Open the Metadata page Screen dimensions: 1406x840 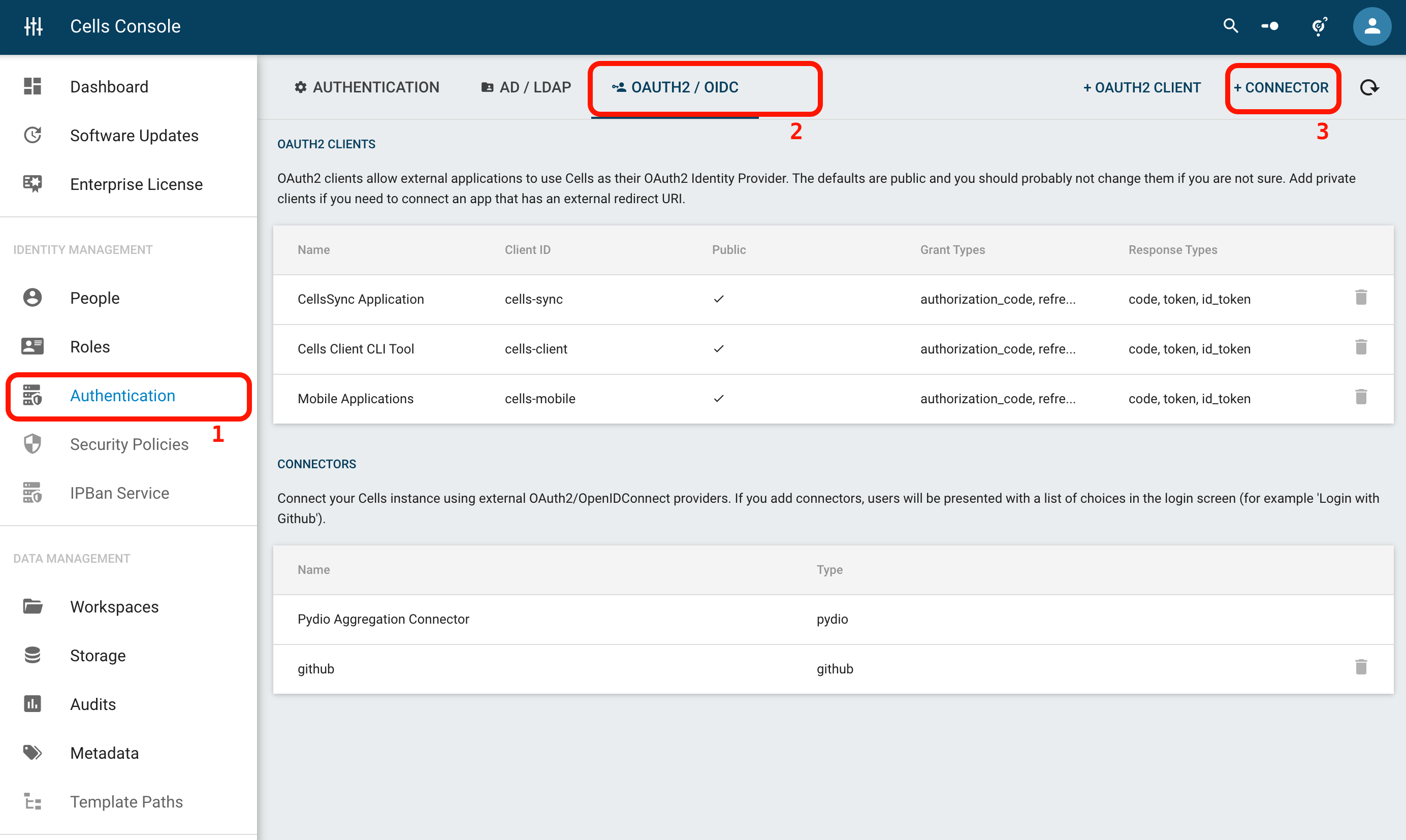click(x=104, y=752)
